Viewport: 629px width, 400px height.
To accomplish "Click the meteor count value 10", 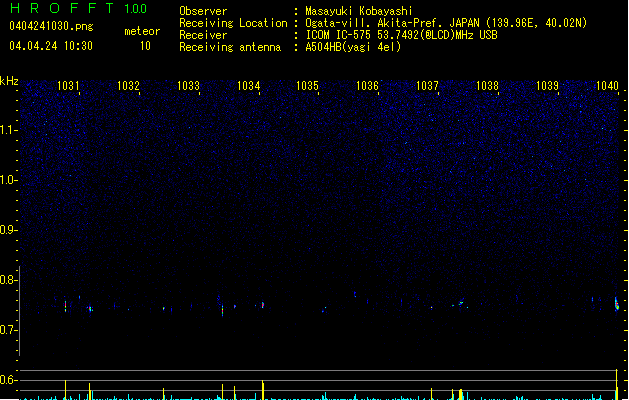I will point(145,46).
